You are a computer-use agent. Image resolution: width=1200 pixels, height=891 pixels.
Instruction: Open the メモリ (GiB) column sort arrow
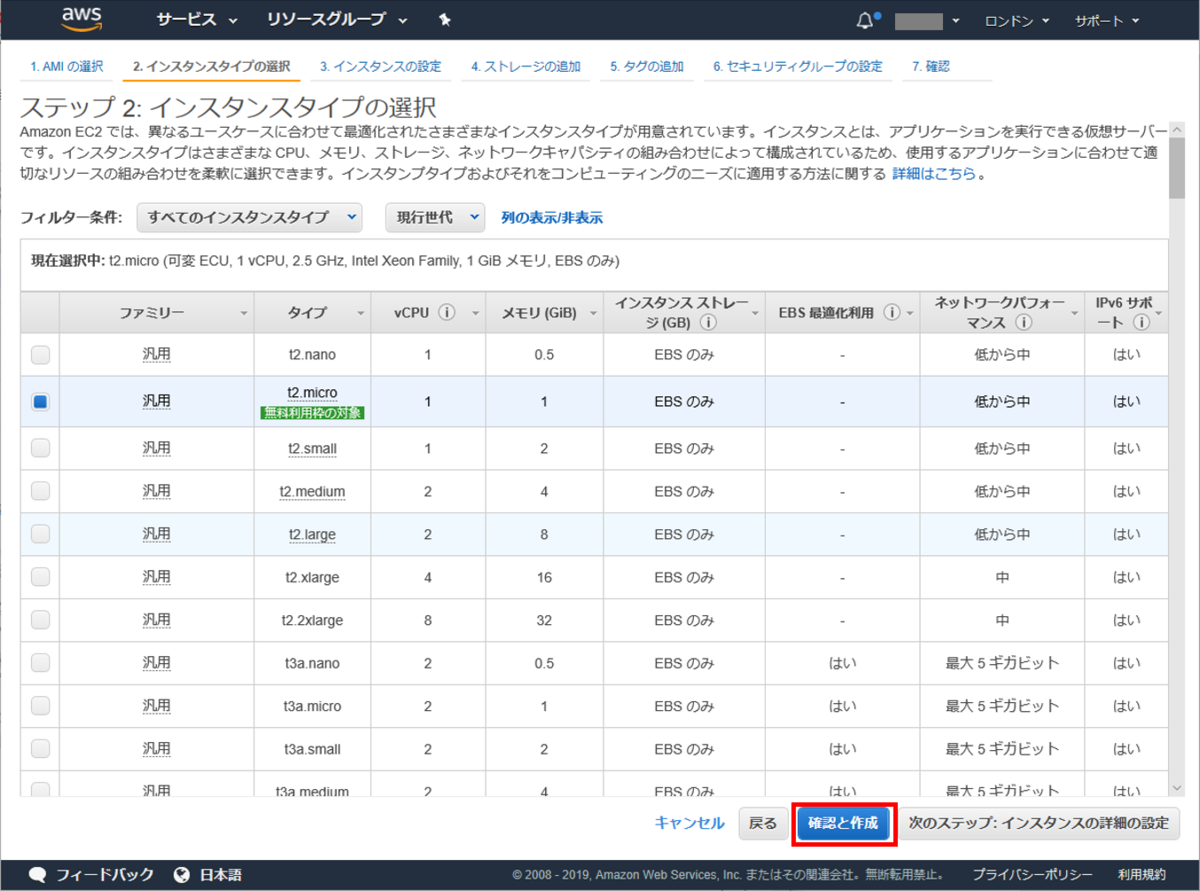point(592,314)
